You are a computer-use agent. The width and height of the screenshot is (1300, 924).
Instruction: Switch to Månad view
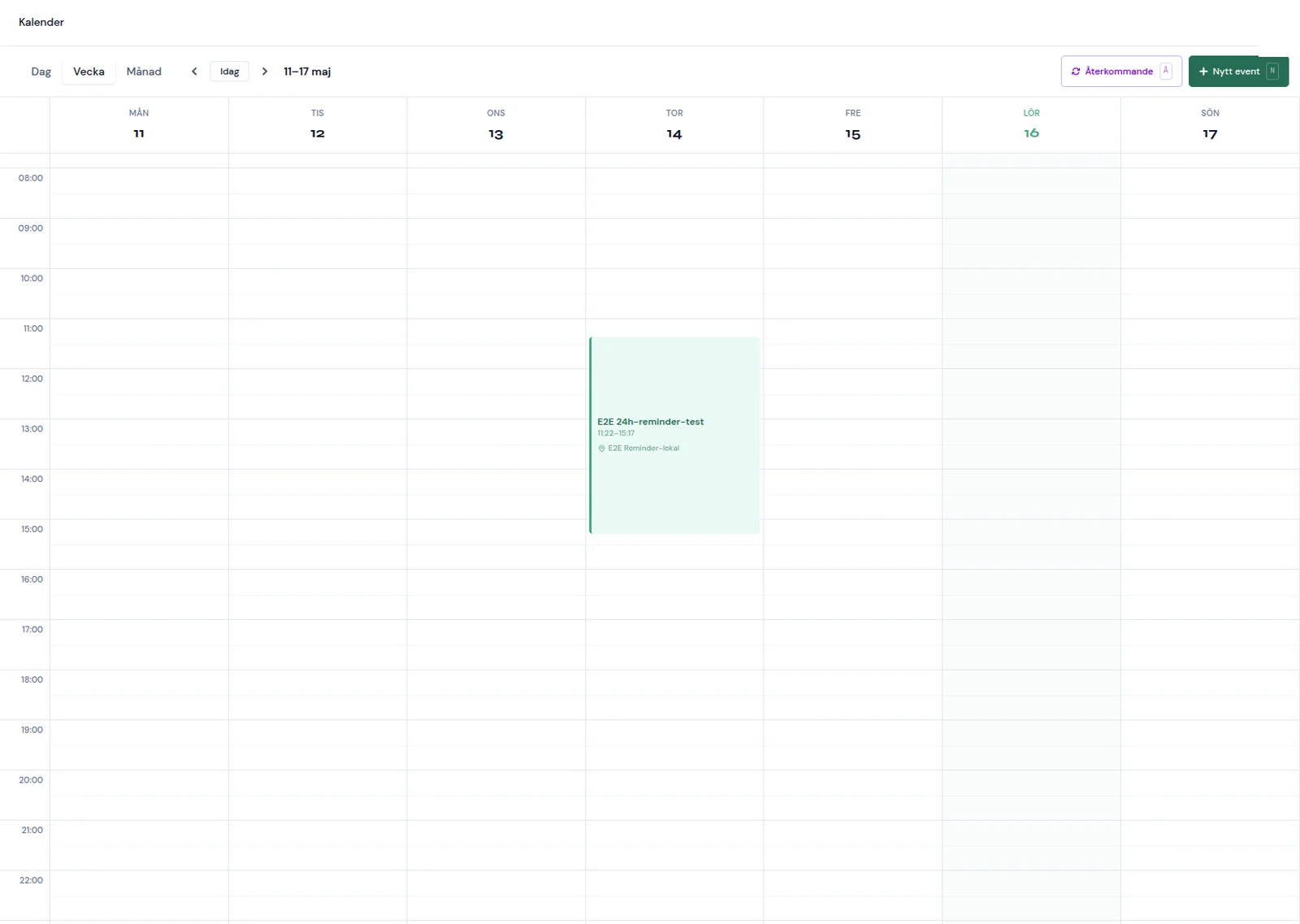click(144, 72)
